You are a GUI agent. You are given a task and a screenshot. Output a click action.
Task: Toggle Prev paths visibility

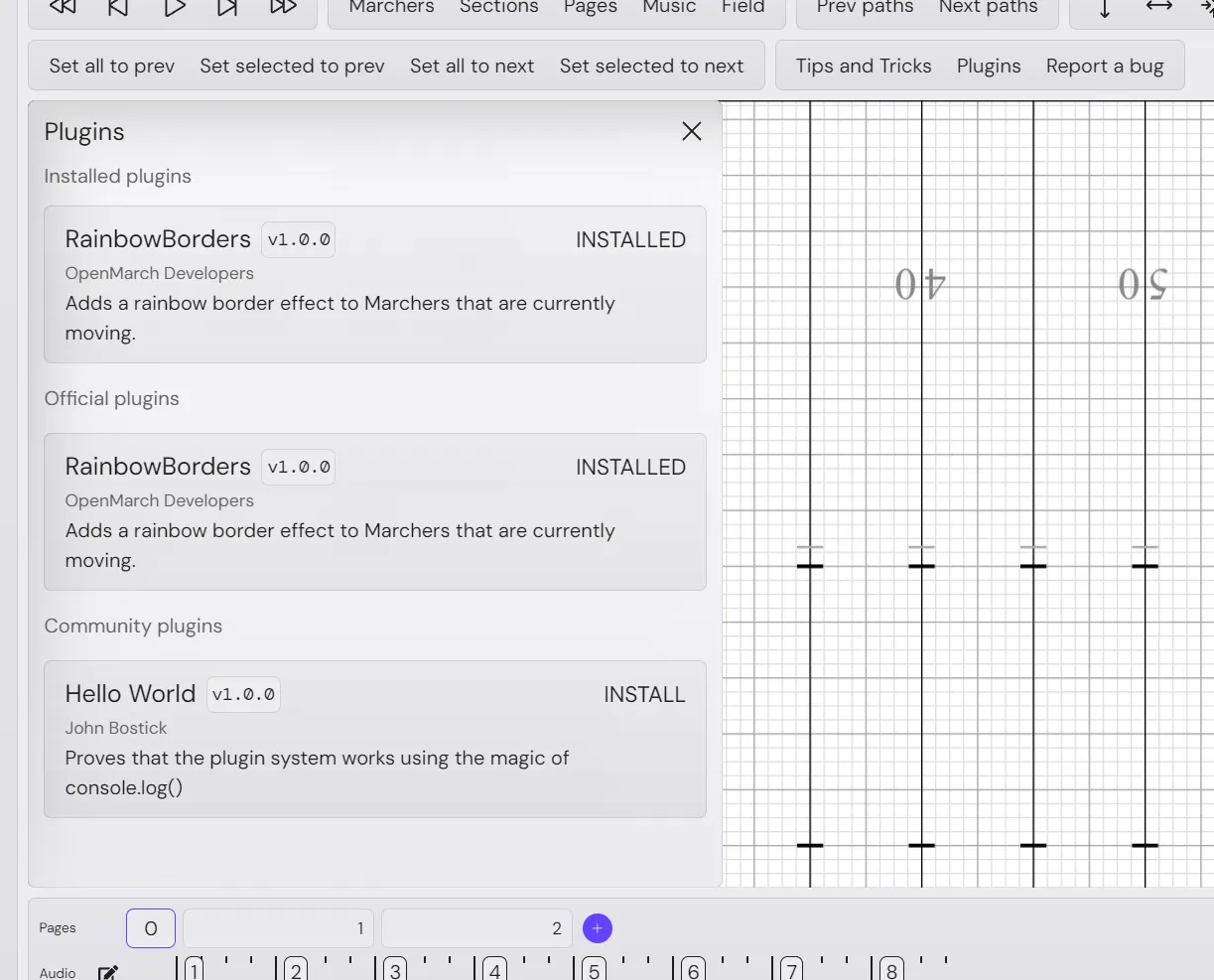pyautogui.click(x=865, y=8)
